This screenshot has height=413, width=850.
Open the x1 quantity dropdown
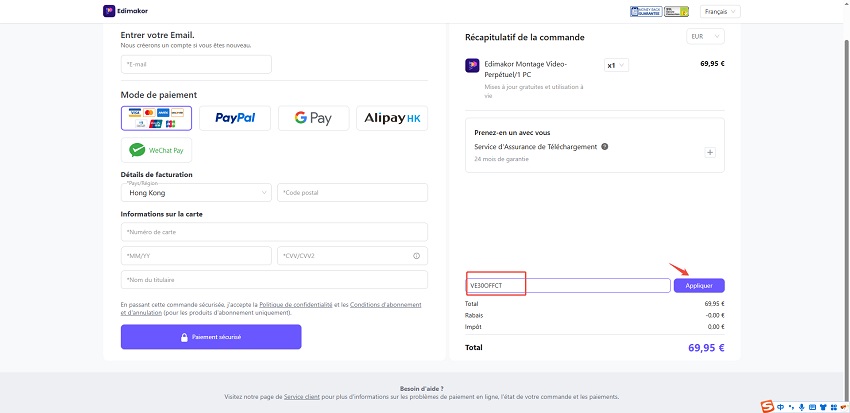tap(616, 65)
